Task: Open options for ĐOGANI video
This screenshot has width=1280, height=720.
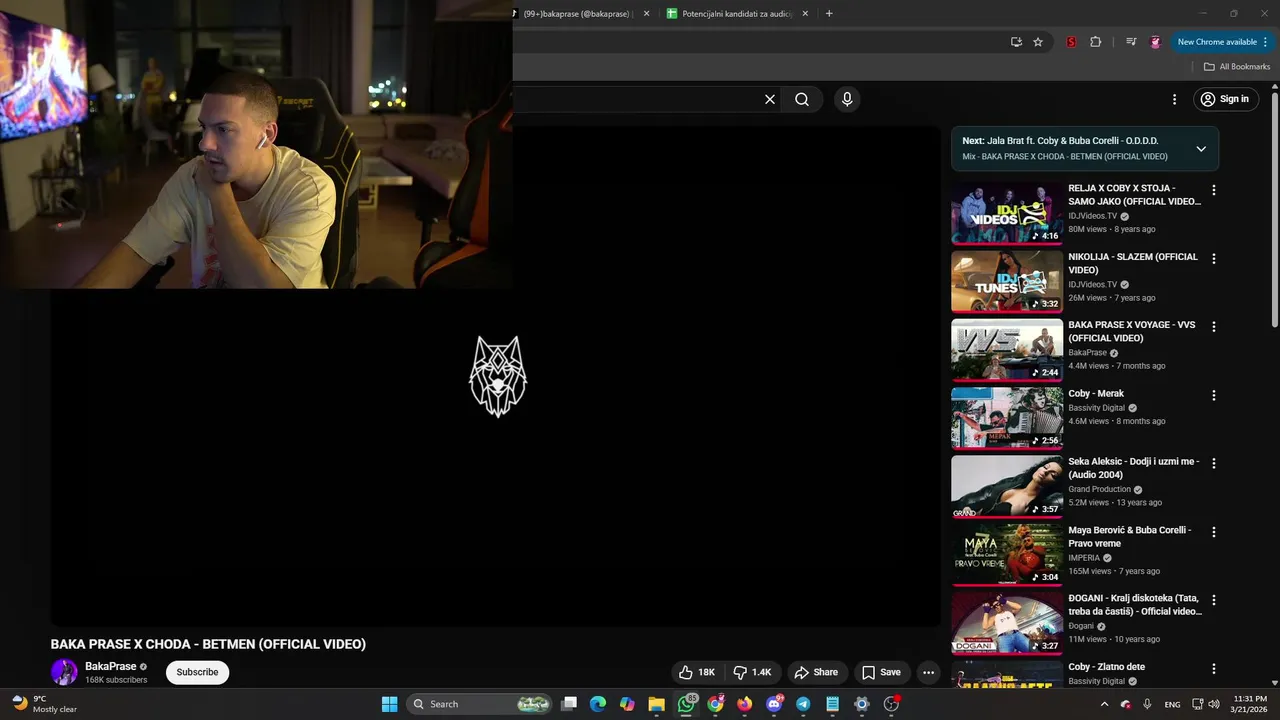Action: coord(1214,600)
